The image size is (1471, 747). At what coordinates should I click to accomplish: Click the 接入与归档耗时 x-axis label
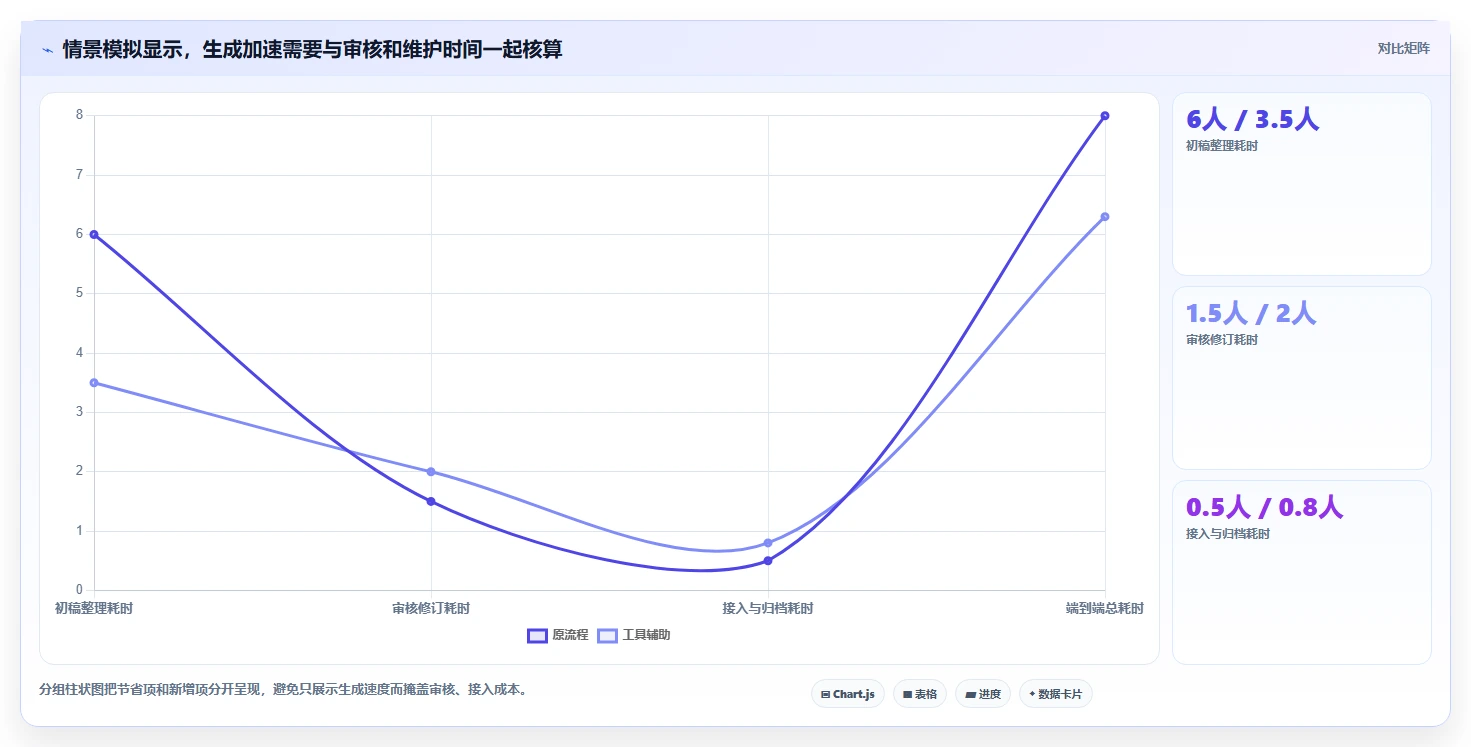tap(768, 608)
